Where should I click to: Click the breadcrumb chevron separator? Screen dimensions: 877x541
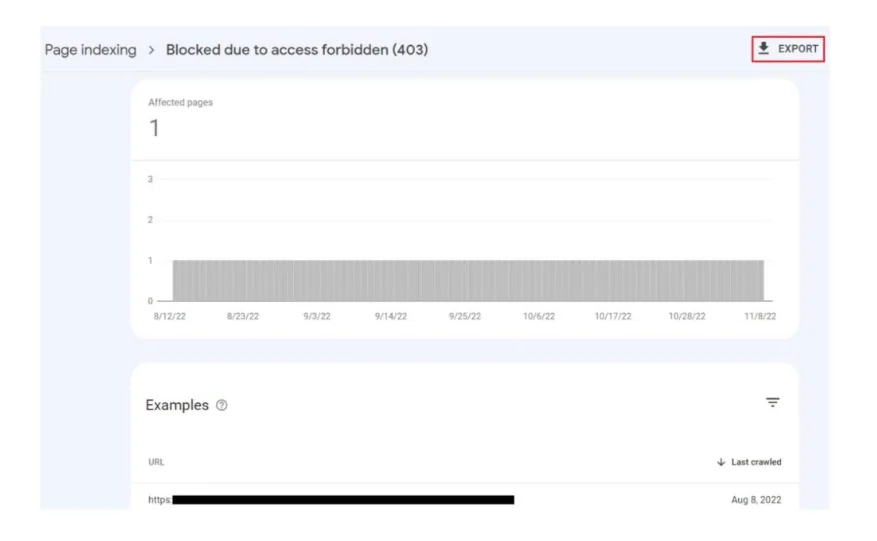(151, 50)
